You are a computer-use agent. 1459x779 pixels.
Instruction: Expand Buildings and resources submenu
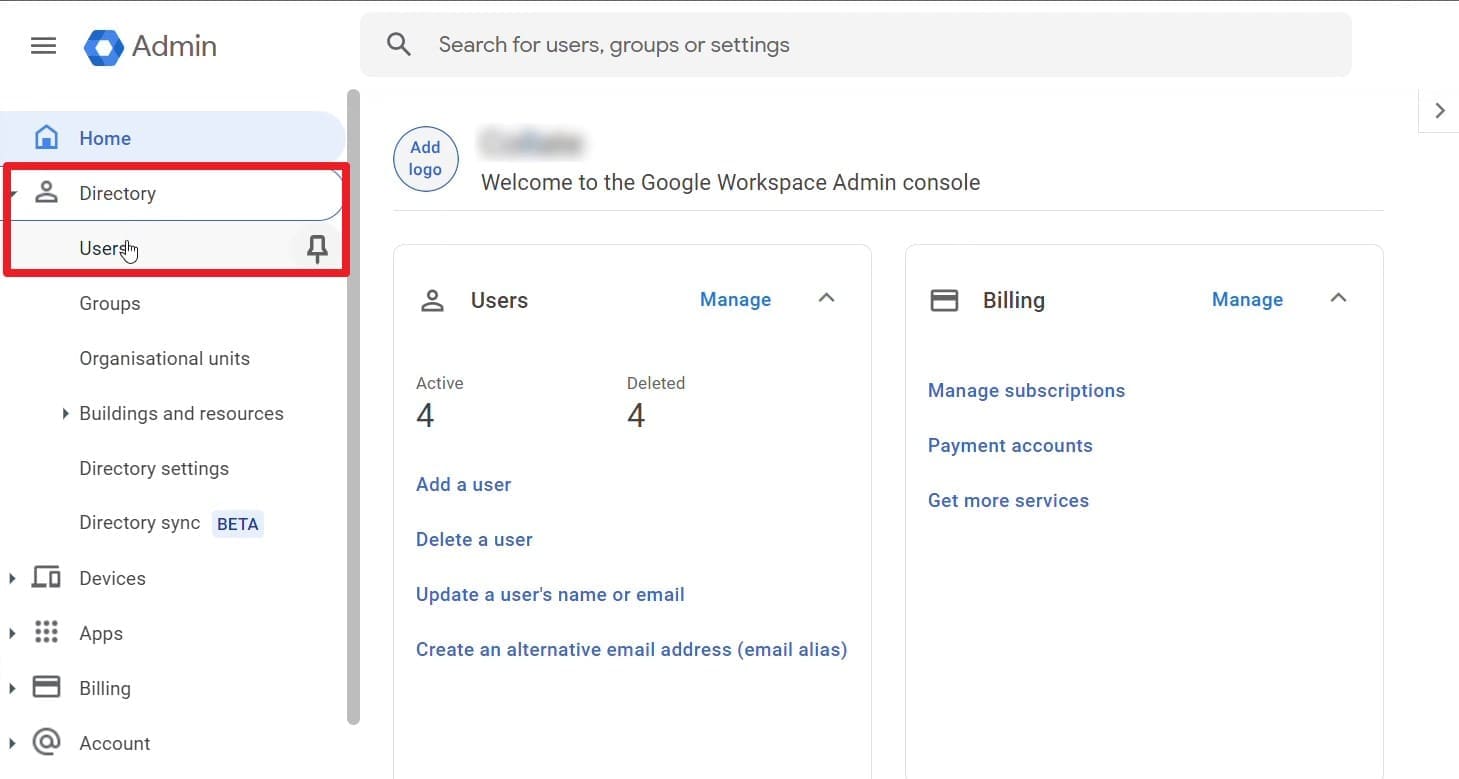coord(65,413)
